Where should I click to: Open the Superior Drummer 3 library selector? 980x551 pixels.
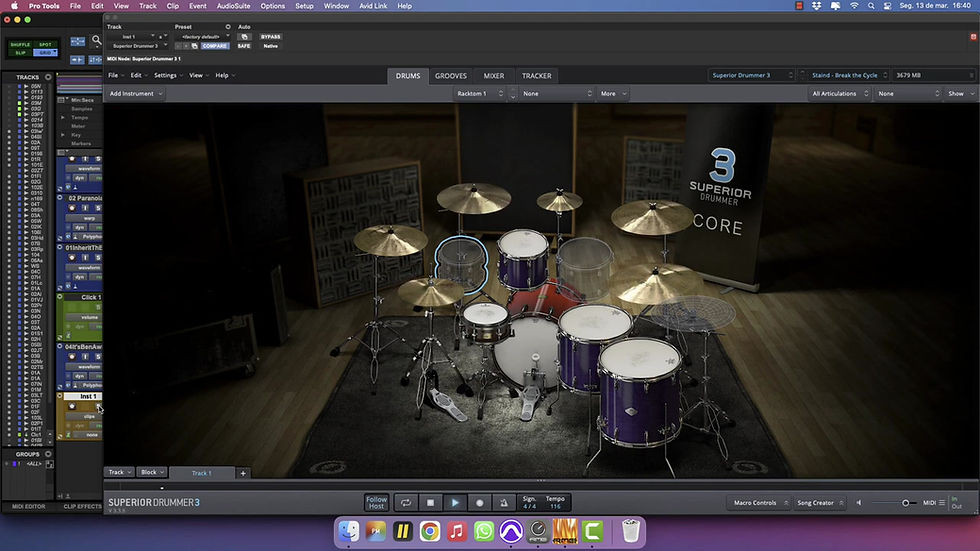click(x=751, y=76)
